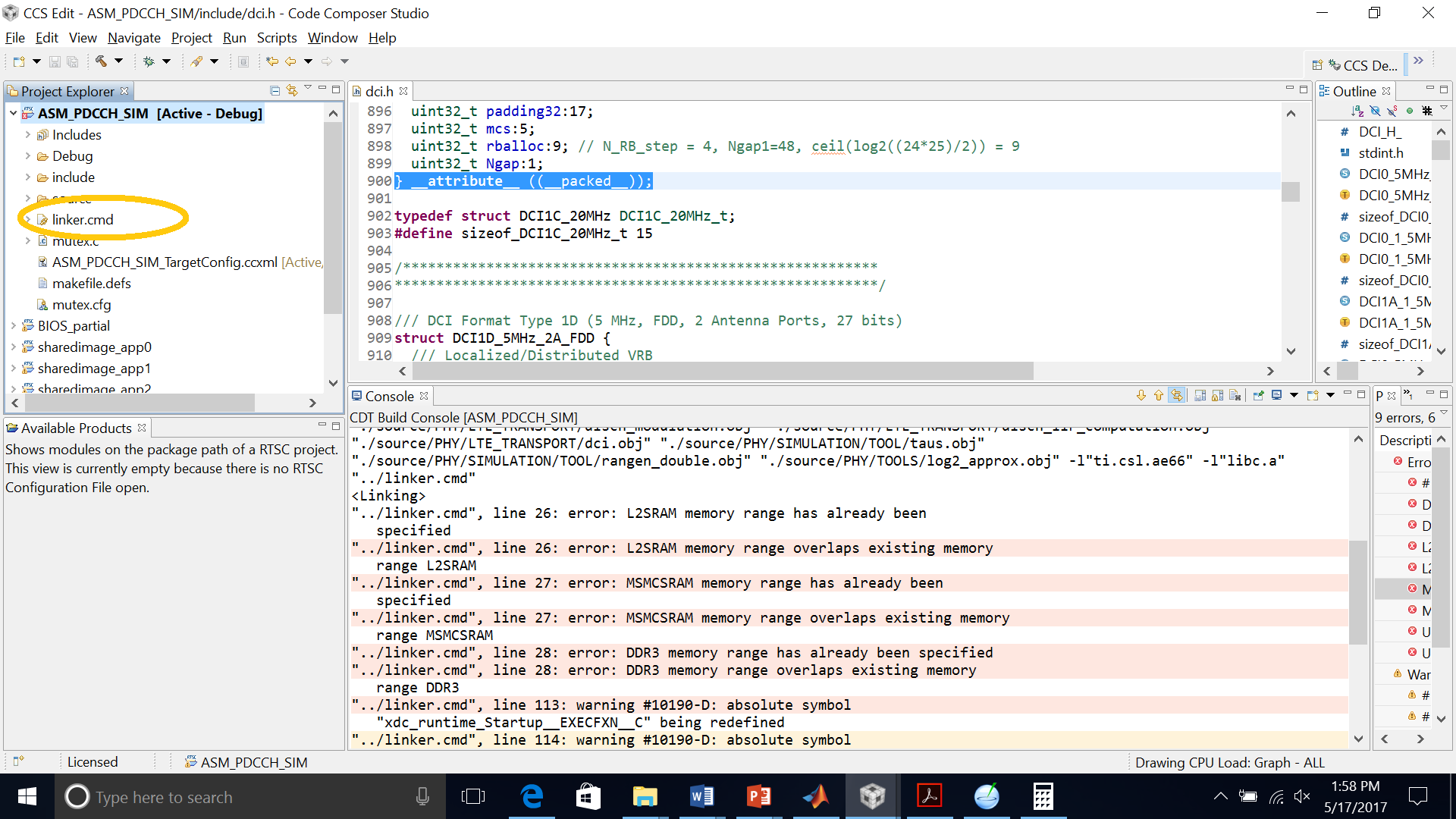Toggle the green circle Outline filter
Screen dimensions: 1456x819
click(x=1410, y=111)
